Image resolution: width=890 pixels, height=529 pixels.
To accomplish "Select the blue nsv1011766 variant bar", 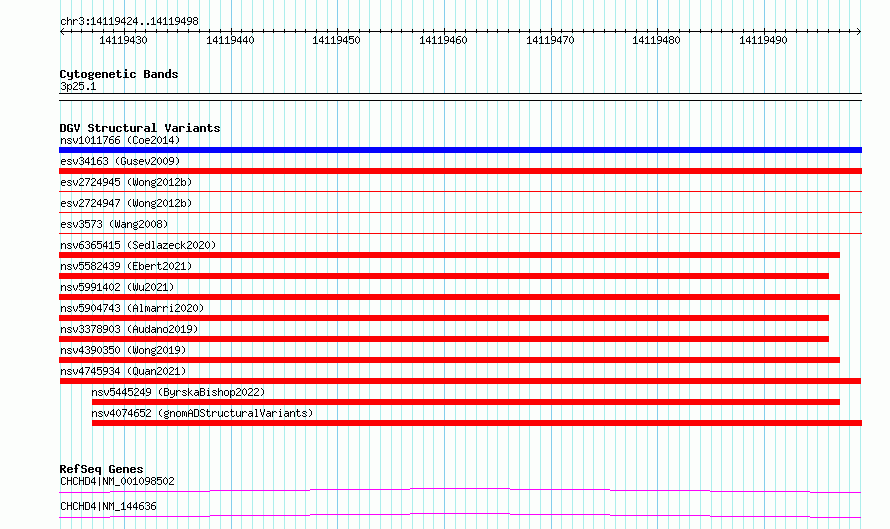I will 460,150.
